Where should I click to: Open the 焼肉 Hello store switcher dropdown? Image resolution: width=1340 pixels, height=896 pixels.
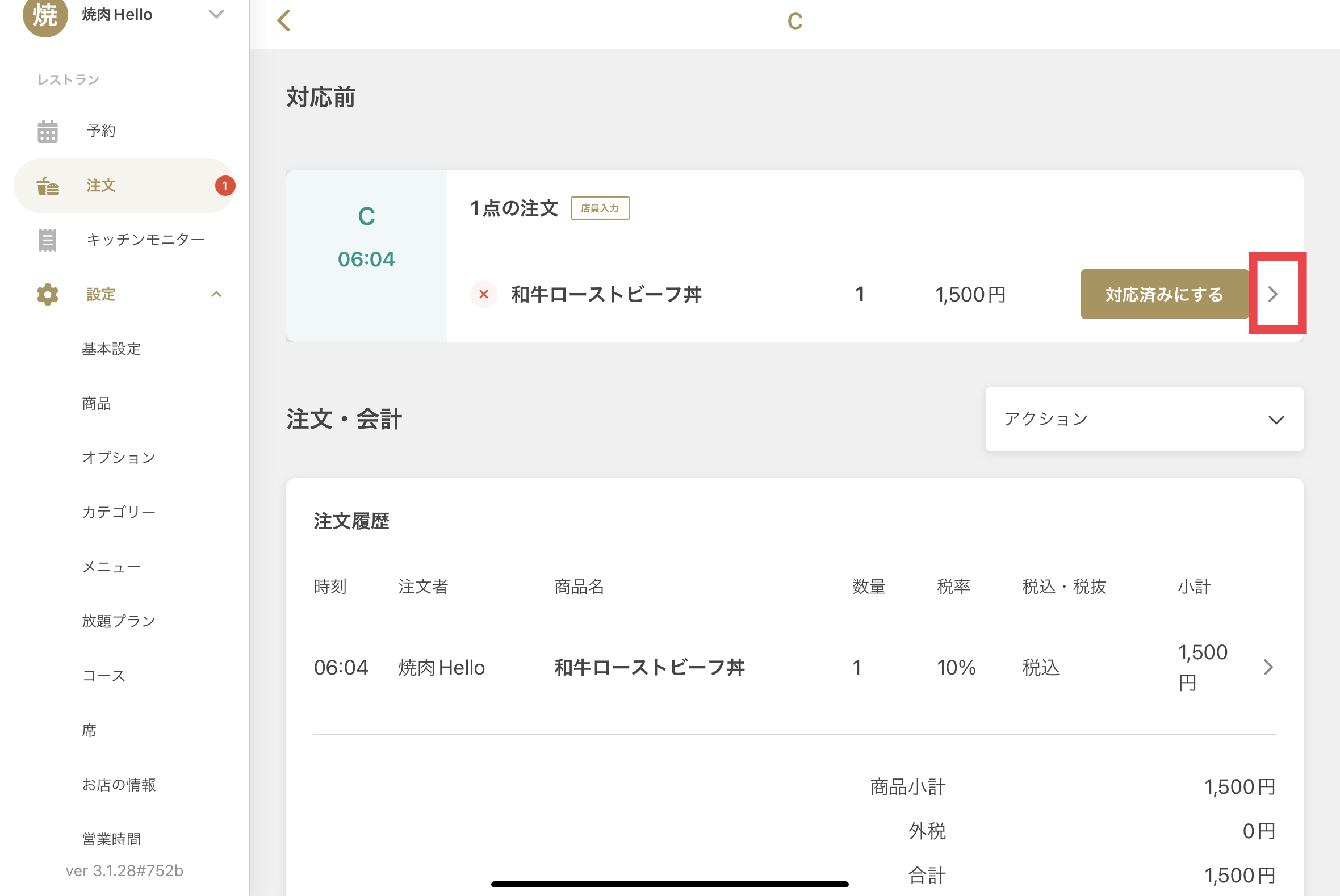click(x=215, y=14)
